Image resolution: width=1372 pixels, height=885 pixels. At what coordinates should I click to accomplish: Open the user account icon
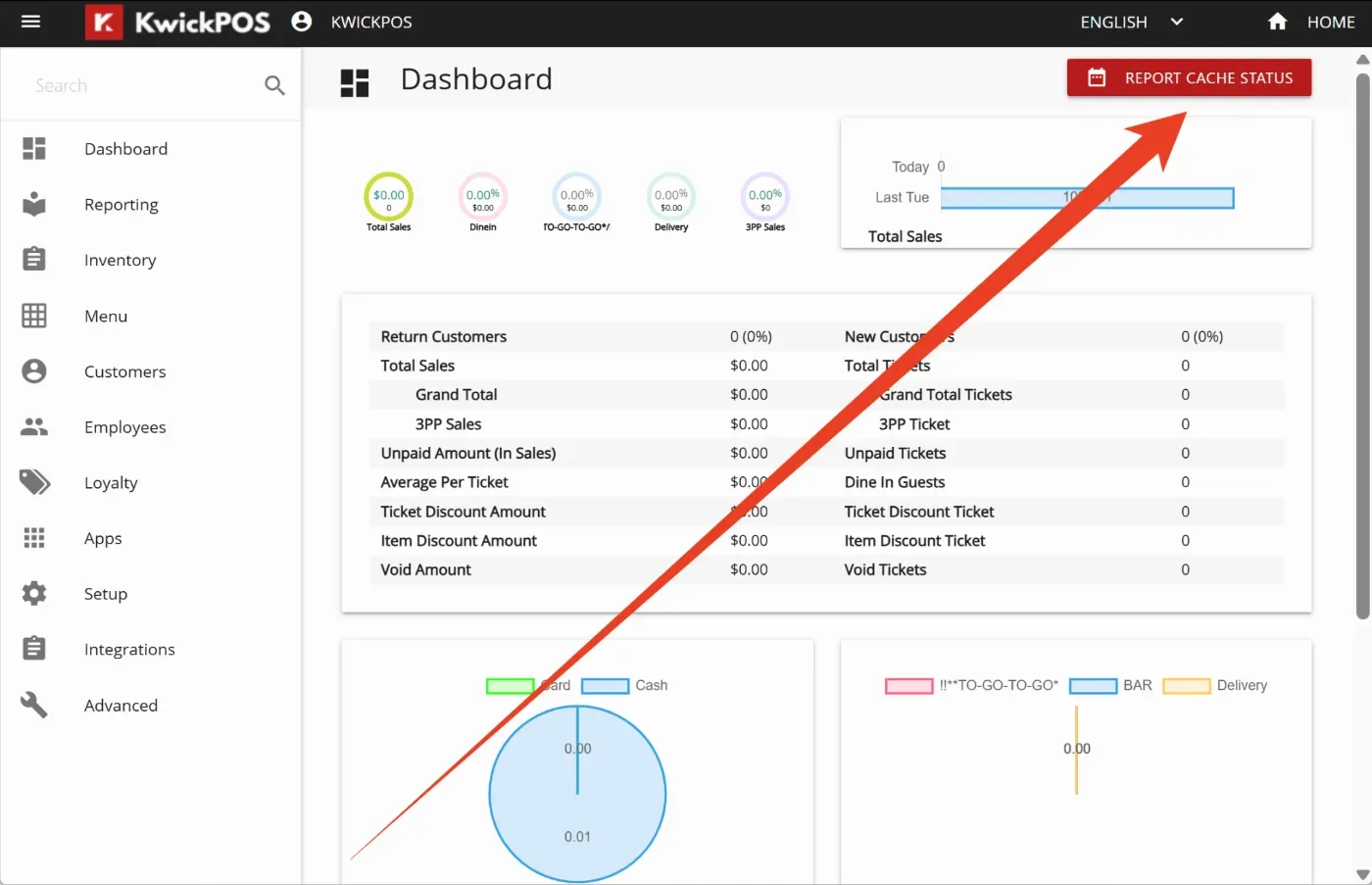(302, 22)
